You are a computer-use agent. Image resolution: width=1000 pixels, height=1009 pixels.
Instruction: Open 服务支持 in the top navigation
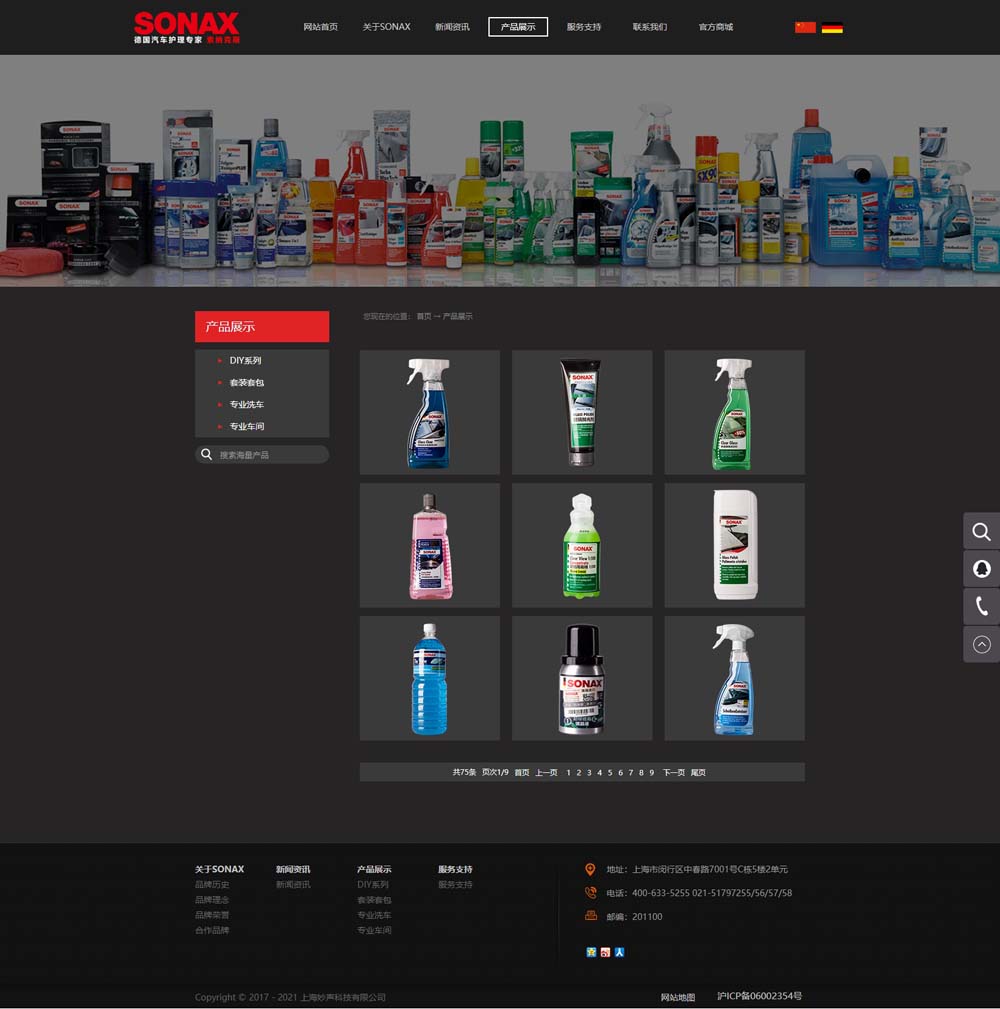coord(584,27)
